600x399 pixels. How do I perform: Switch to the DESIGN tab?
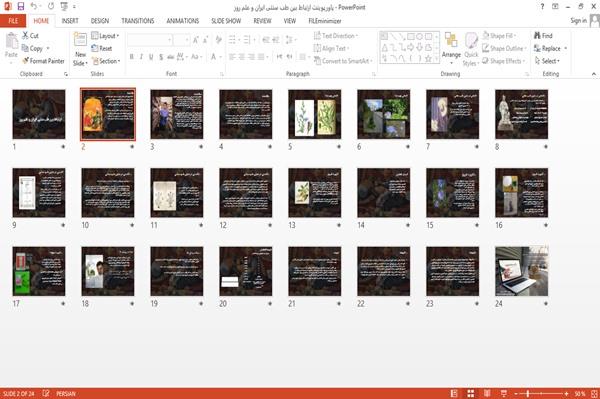click(99, 21)
